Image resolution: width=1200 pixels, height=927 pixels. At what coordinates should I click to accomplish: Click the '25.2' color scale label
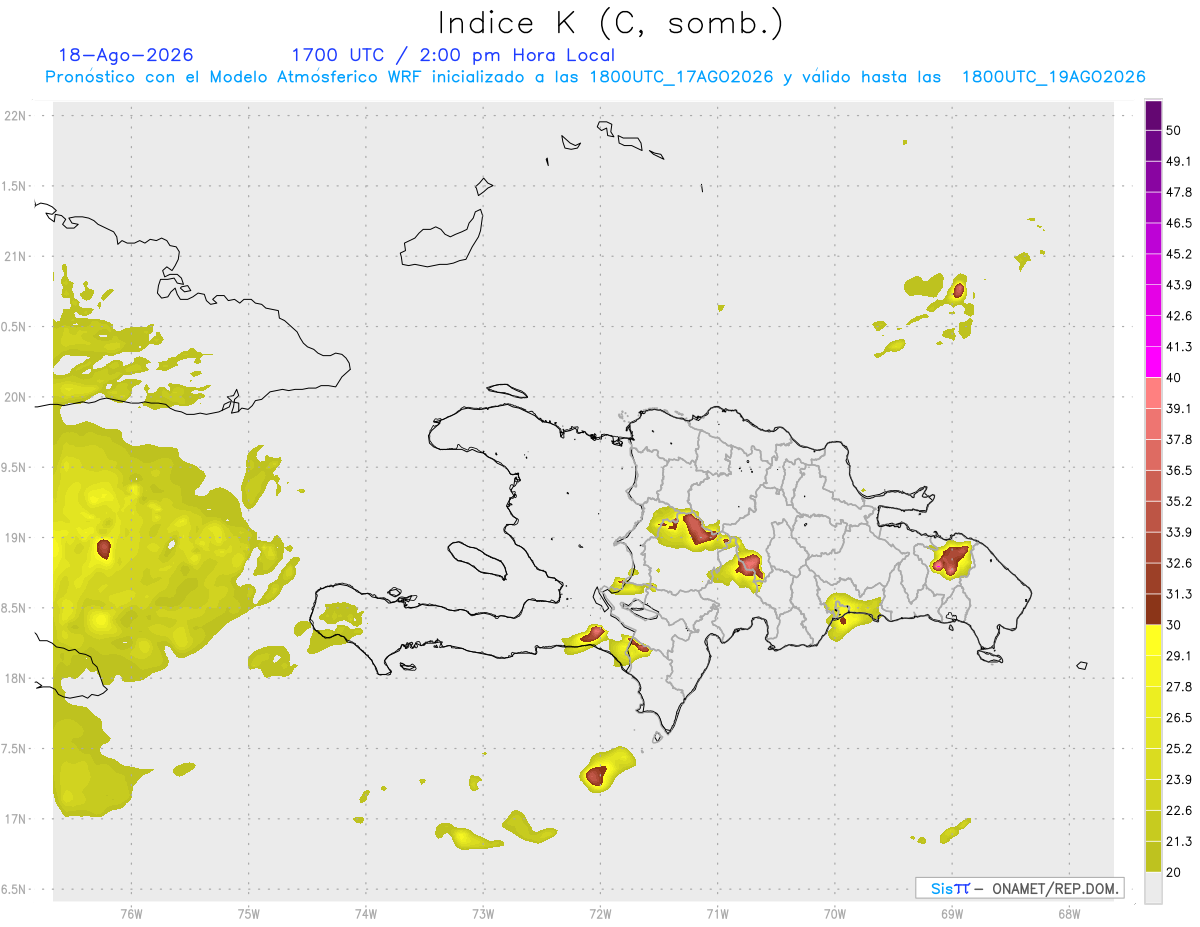(x=1179, y=749)
